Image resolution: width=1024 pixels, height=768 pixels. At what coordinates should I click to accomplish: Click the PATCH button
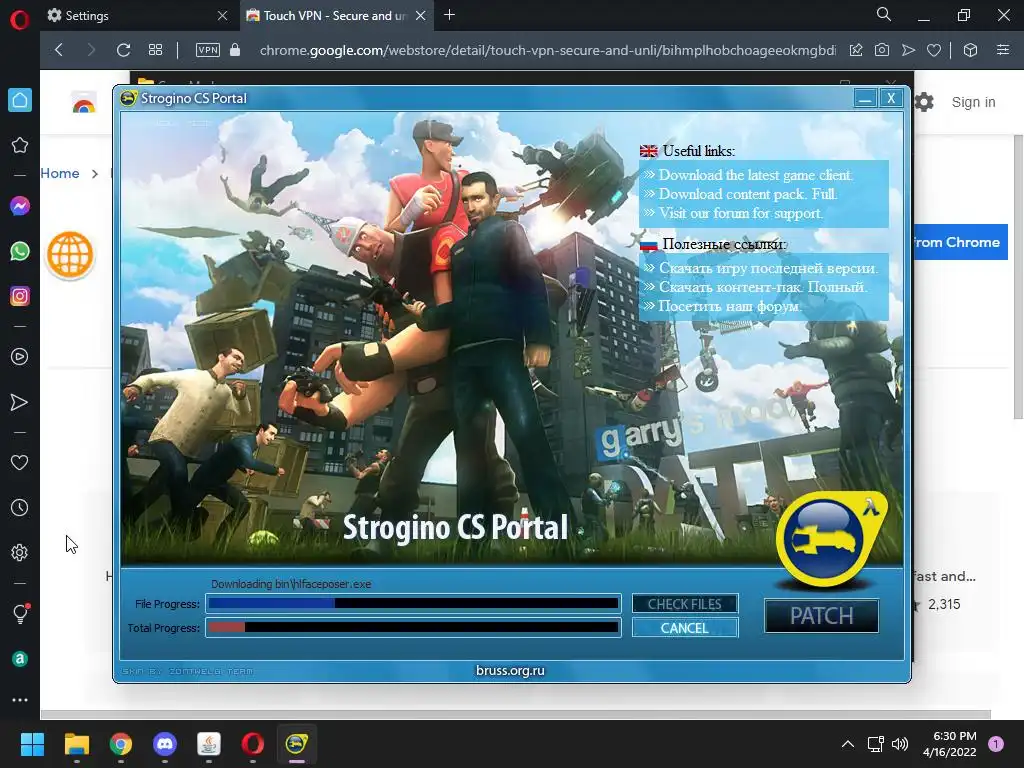822,616
